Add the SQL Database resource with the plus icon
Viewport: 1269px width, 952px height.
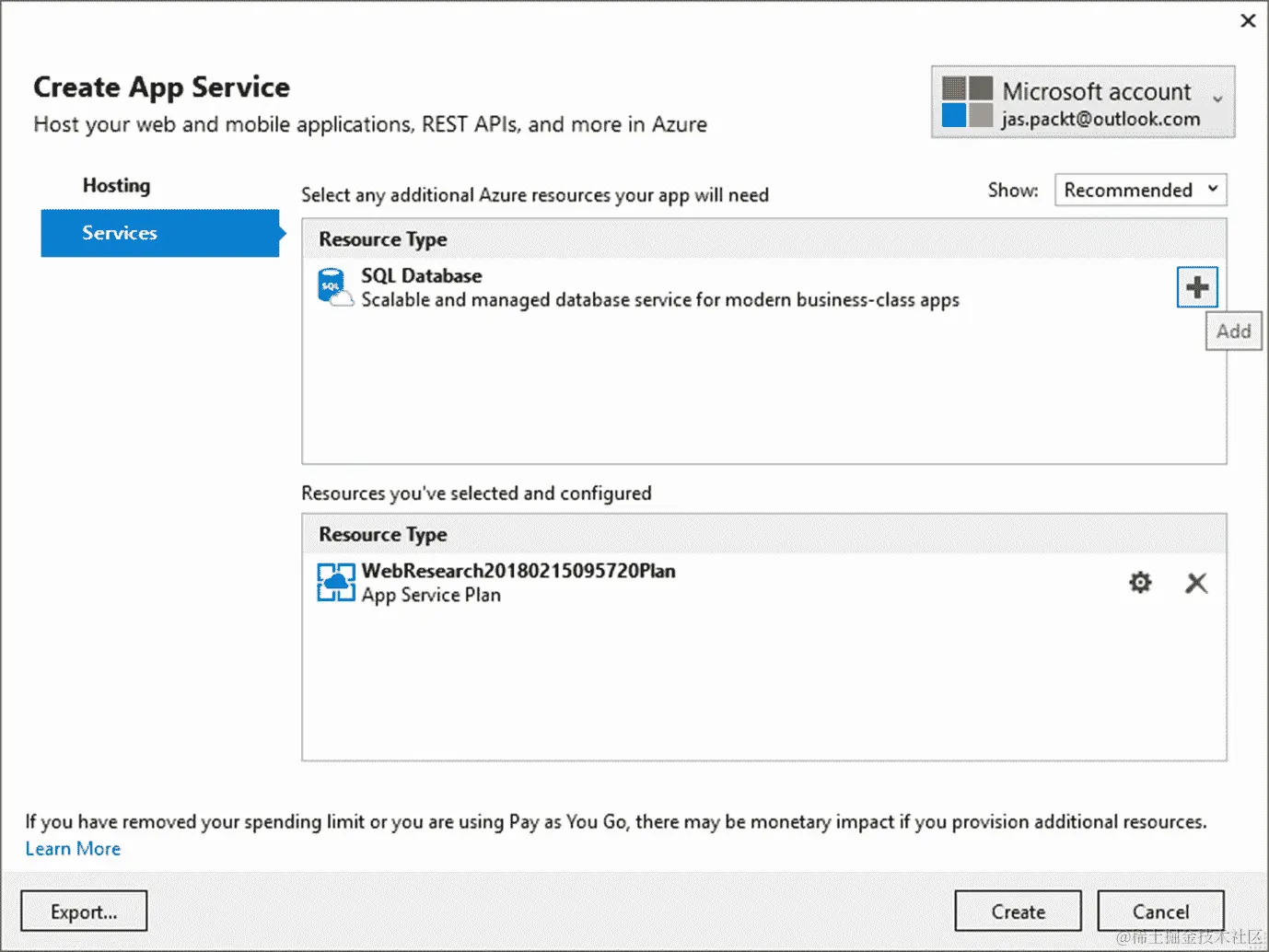click(1197, 287)
